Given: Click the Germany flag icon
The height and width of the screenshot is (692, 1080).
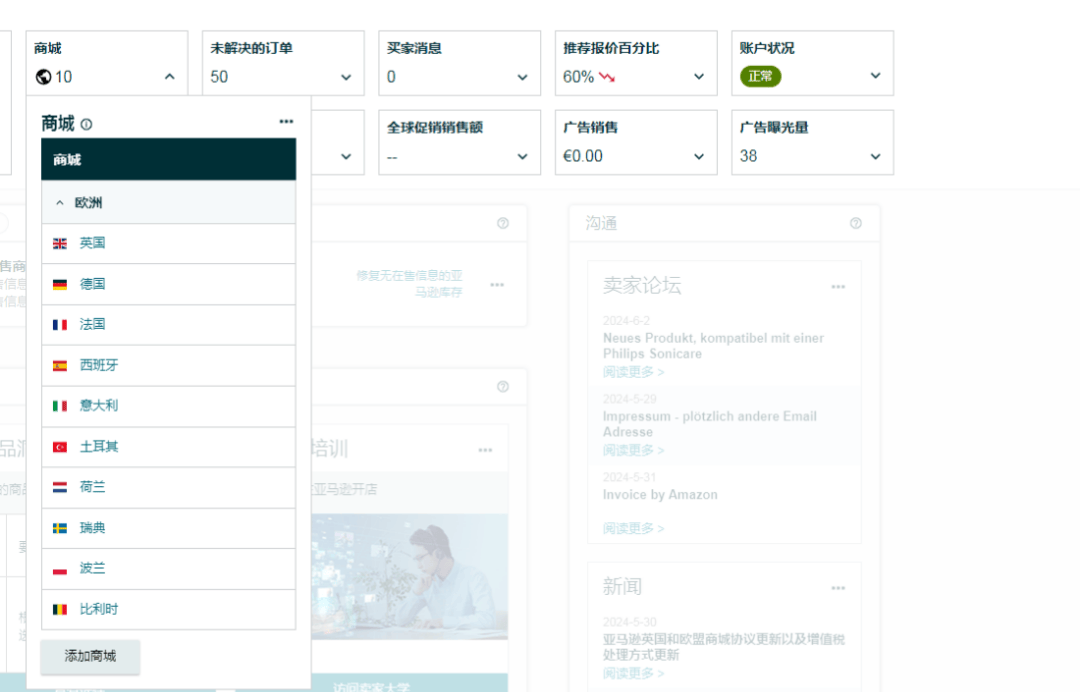Looking at the screenshot, I should (60, 285).
